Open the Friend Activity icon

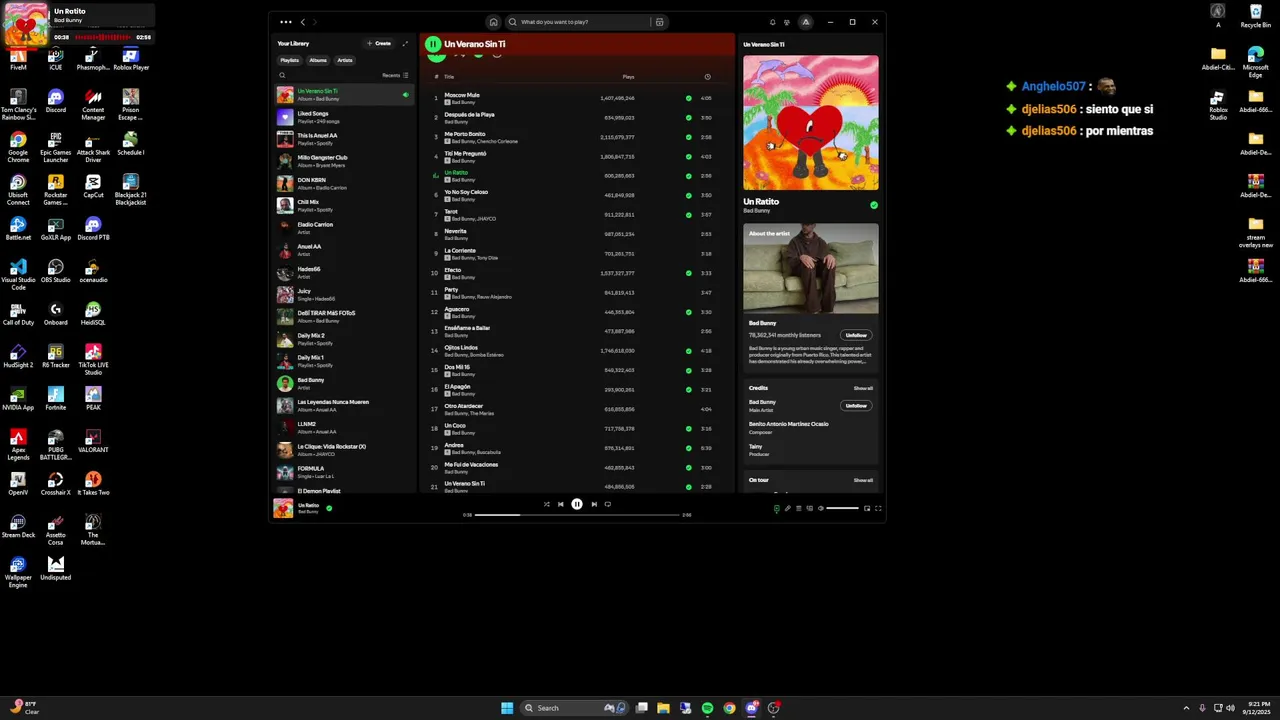[x=787, y=22]
